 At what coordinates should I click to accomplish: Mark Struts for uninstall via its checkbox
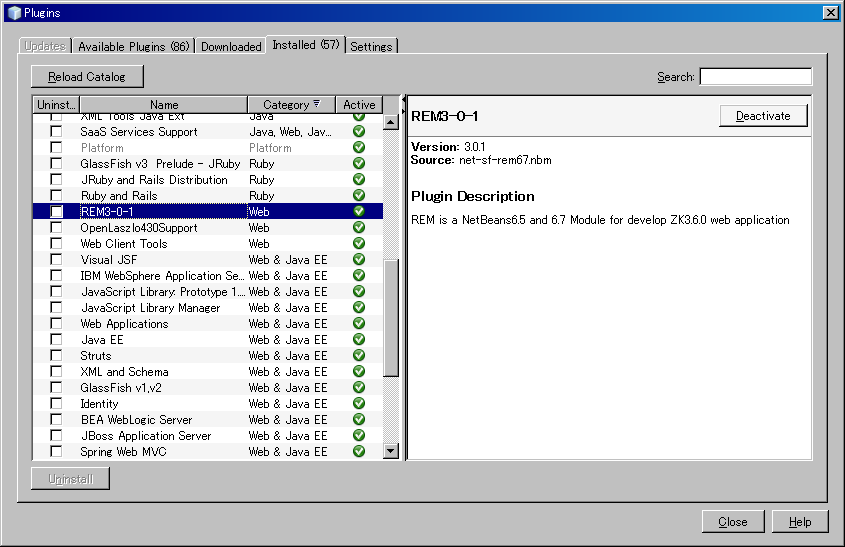click(x=56, y=356)
